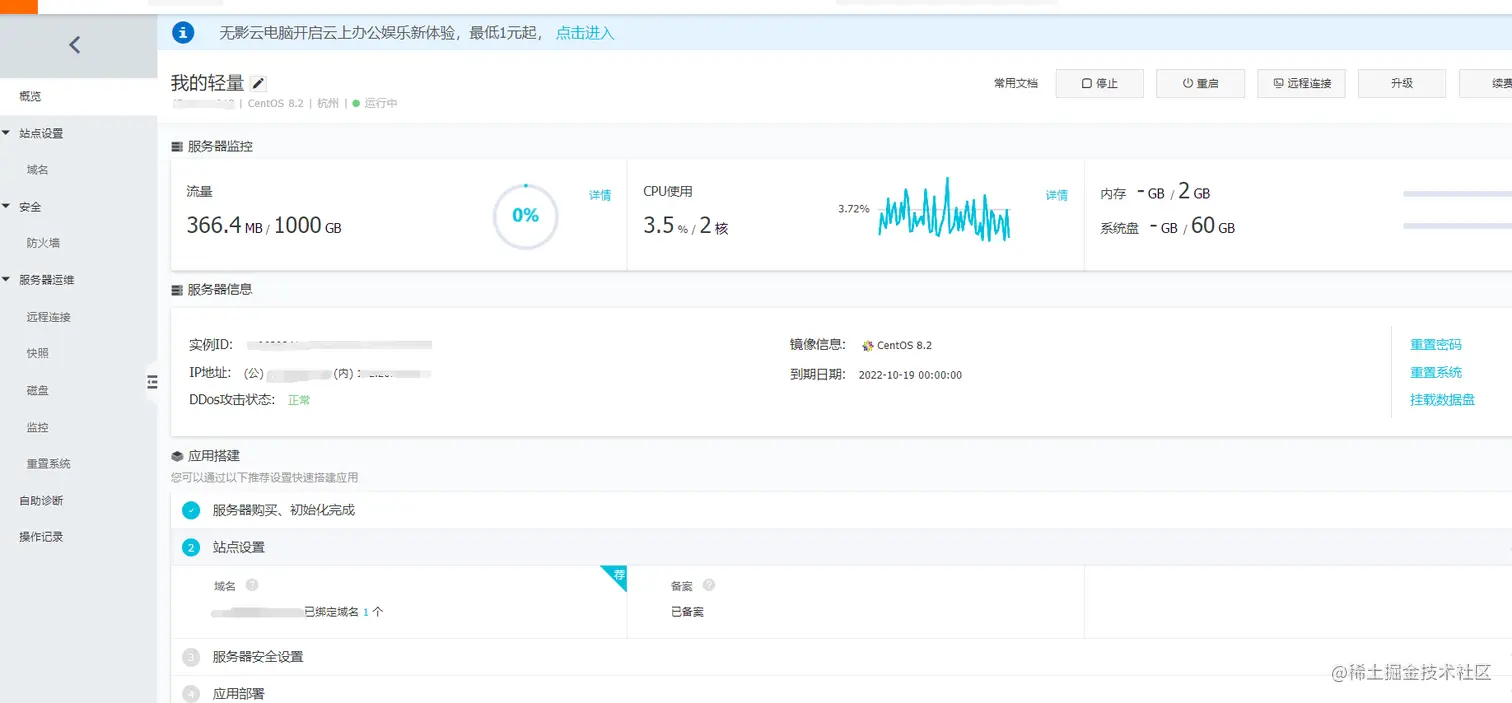Click the 重置系统 link on the right

pos(1436,373)
